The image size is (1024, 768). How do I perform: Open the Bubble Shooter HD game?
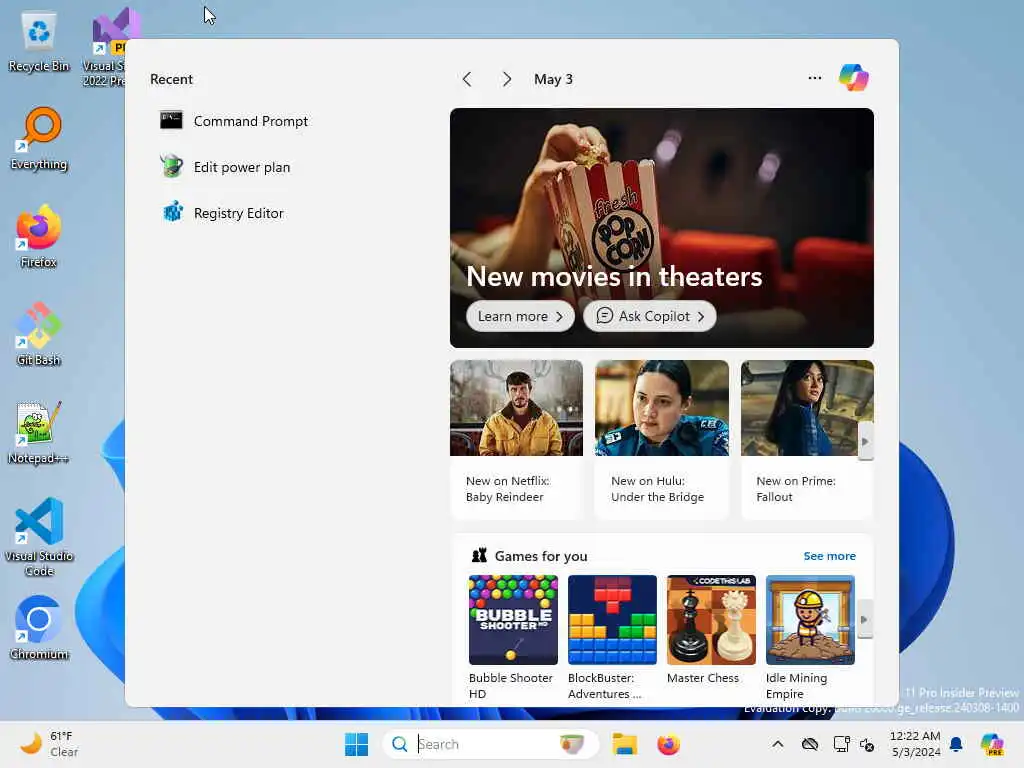pos(513,637)
